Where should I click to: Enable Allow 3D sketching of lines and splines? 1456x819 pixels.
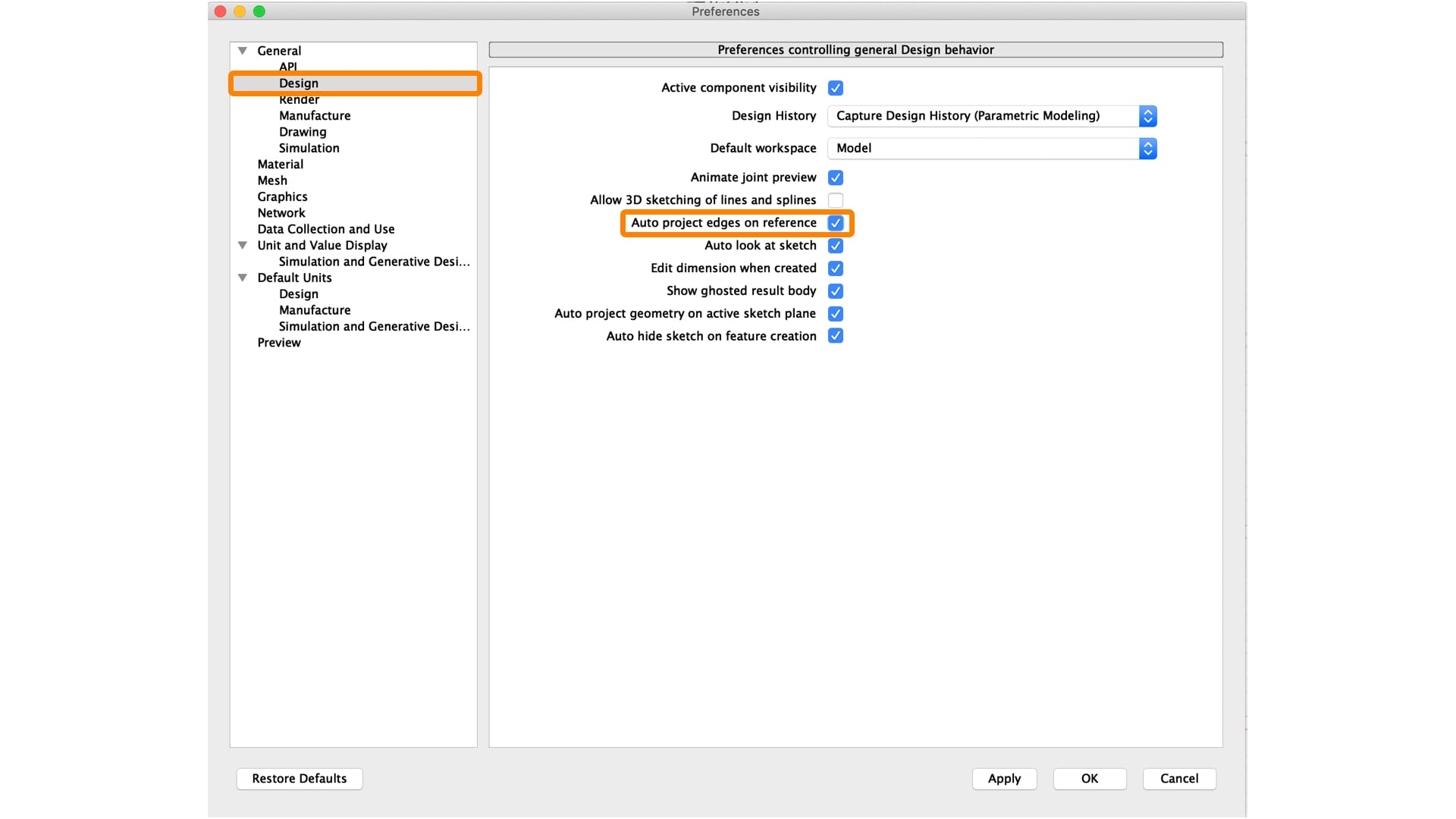(x=835, y=200)
